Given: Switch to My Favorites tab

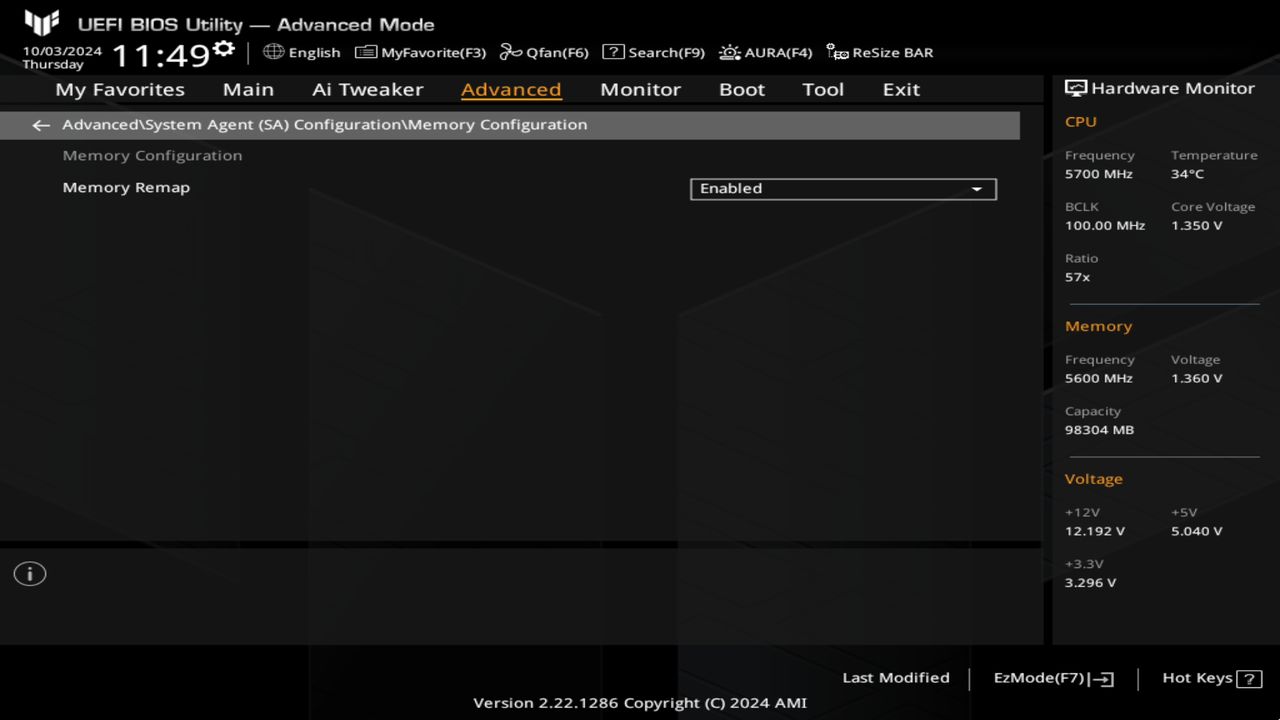Looking at the screenshot, I should 120,89.
